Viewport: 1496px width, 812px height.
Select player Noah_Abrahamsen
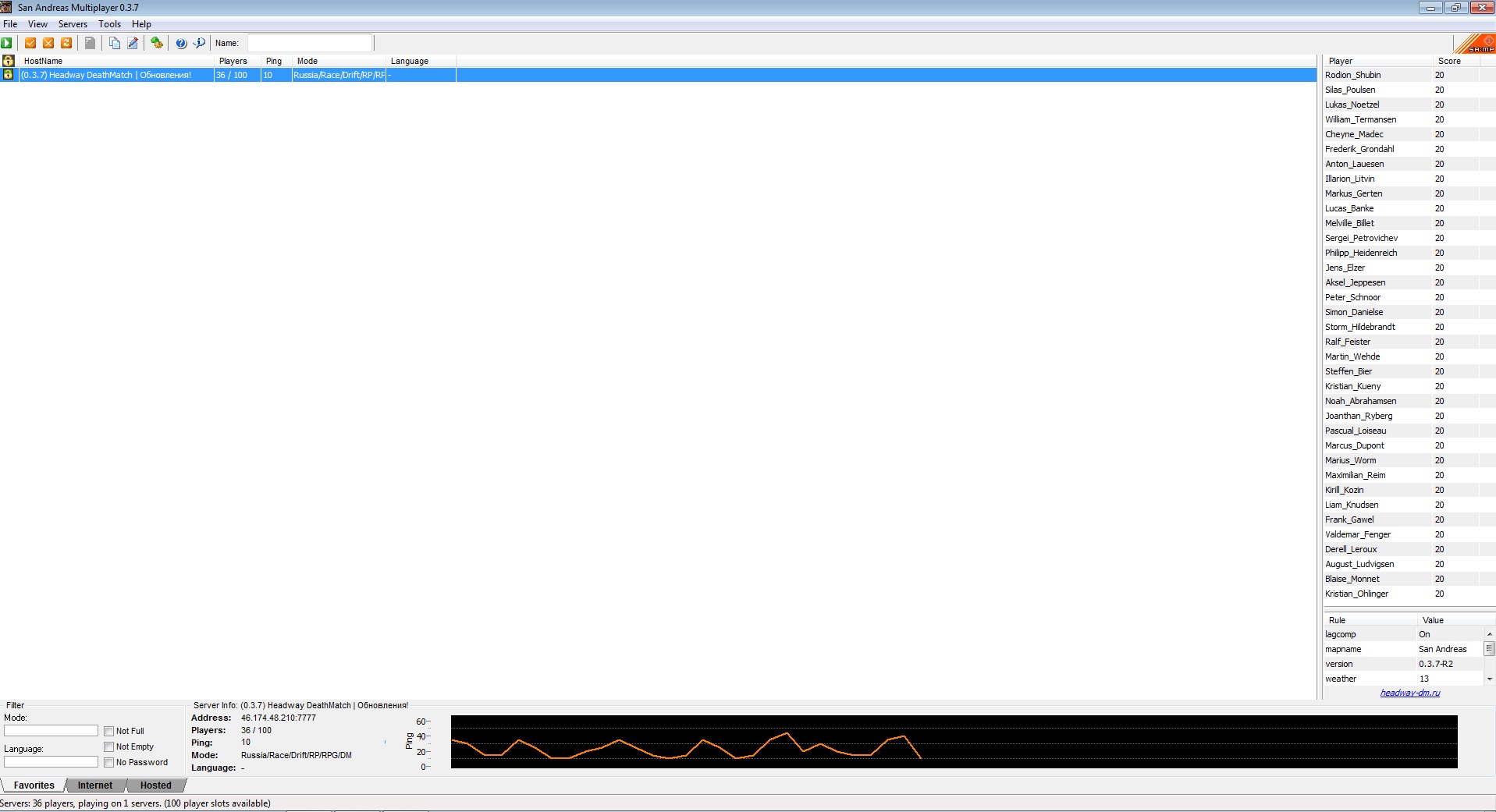tap(1361, 401)
